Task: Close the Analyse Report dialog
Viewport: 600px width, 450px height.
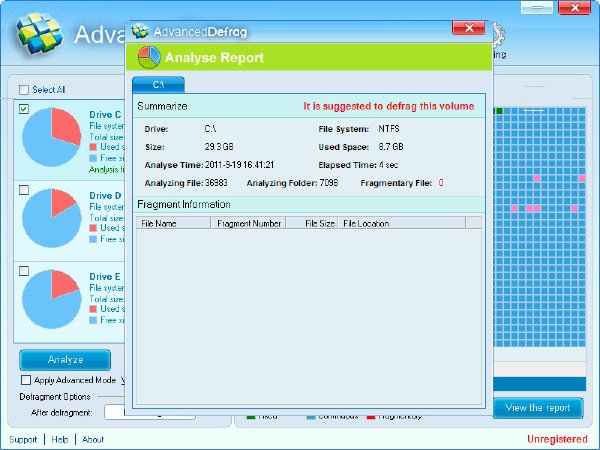Action: 469,28
